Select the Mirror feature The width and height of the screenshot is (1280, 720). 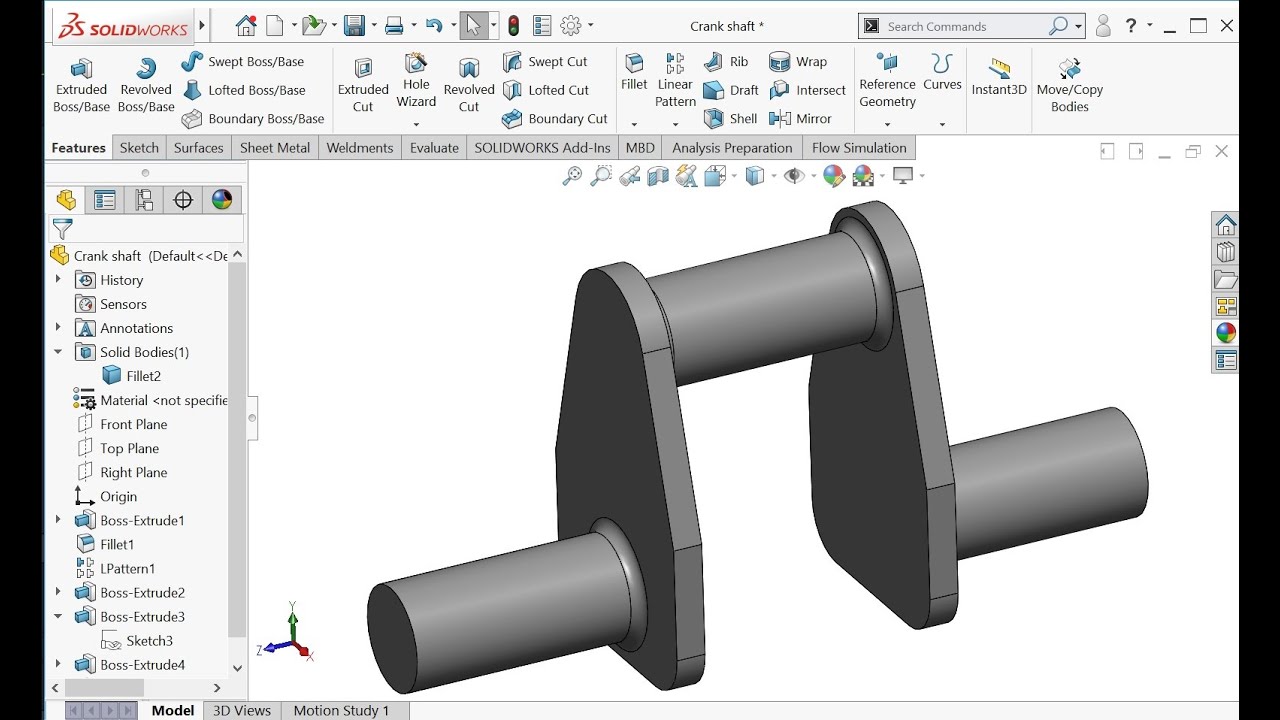[800, 118]
